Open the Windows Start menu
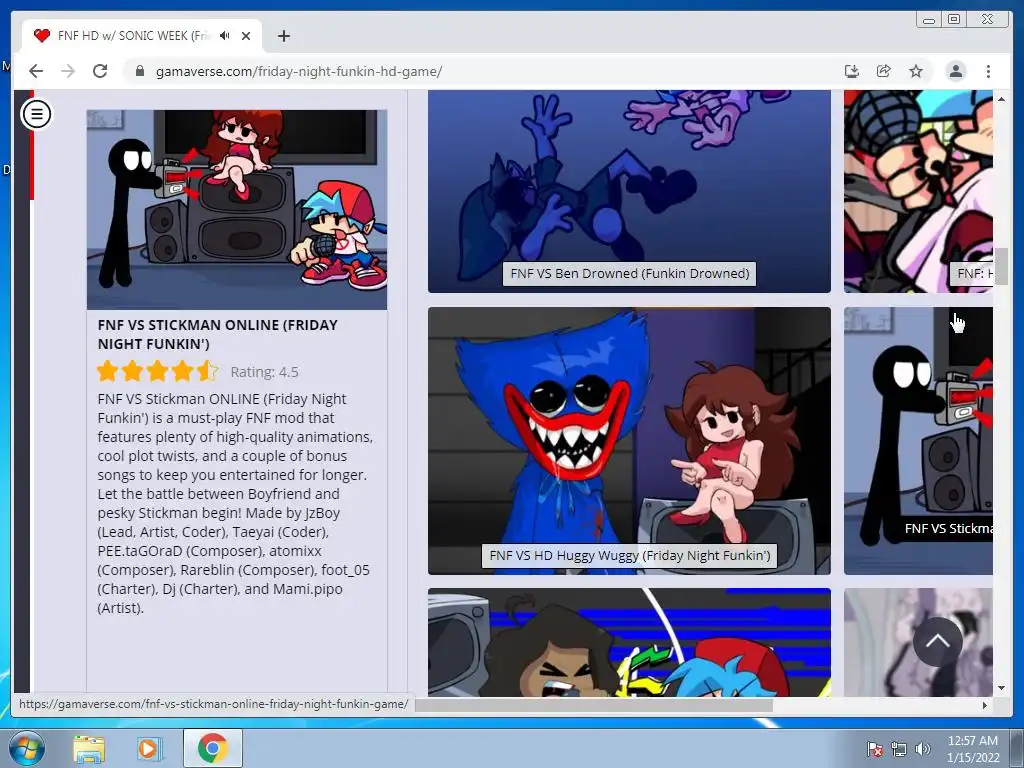The height and width of the screenshot is (768, 1024). coord(26,748)
